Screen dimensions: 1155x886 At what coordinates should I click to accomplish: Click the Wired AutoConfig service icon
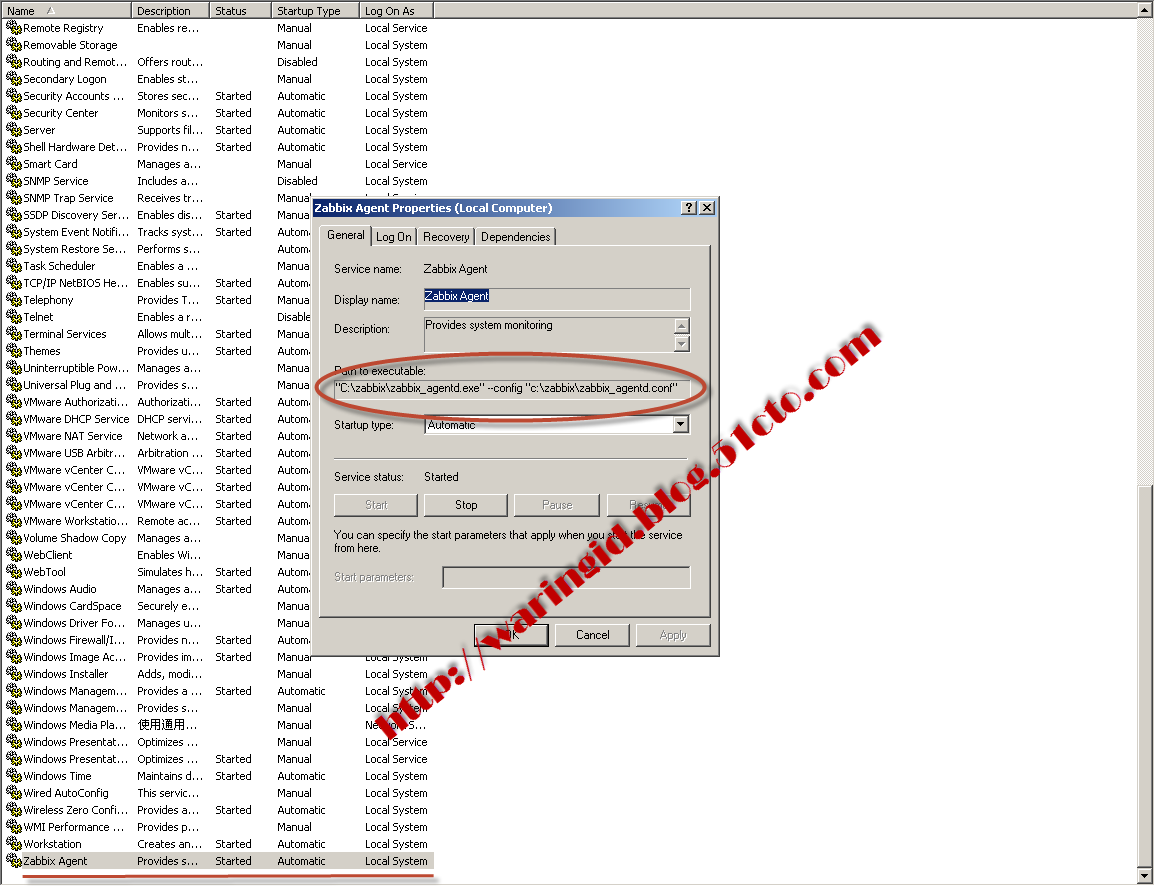click(13, 792)
